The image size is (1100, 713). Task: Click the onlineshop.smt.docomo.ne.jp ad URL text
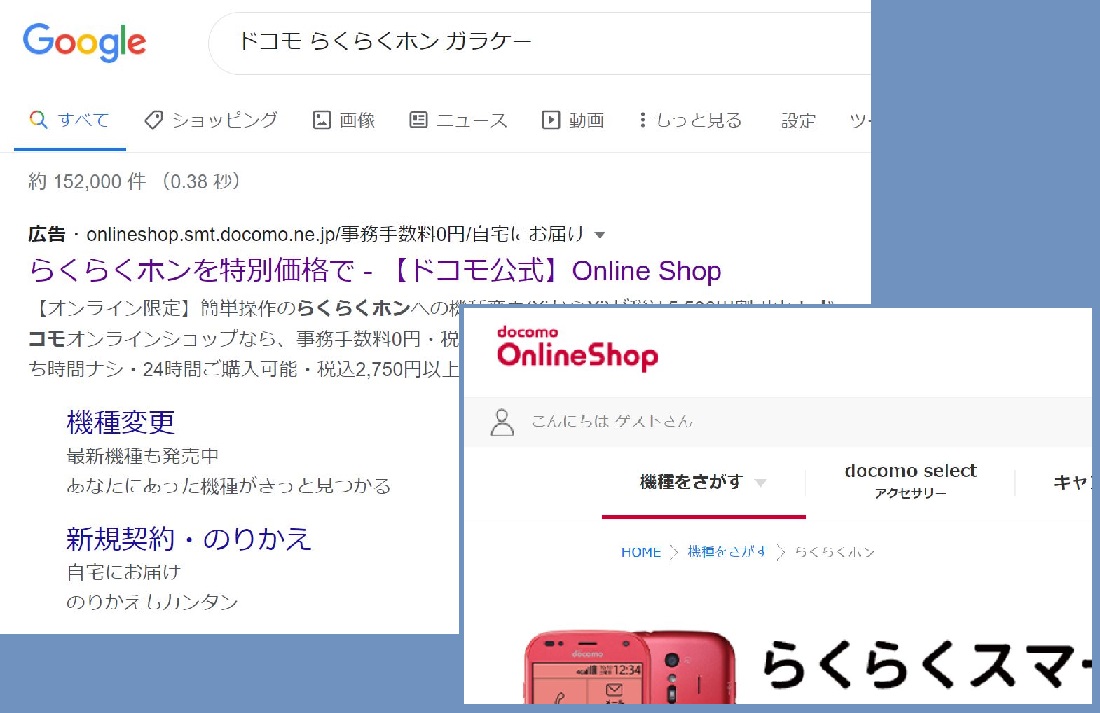[335, 234]
